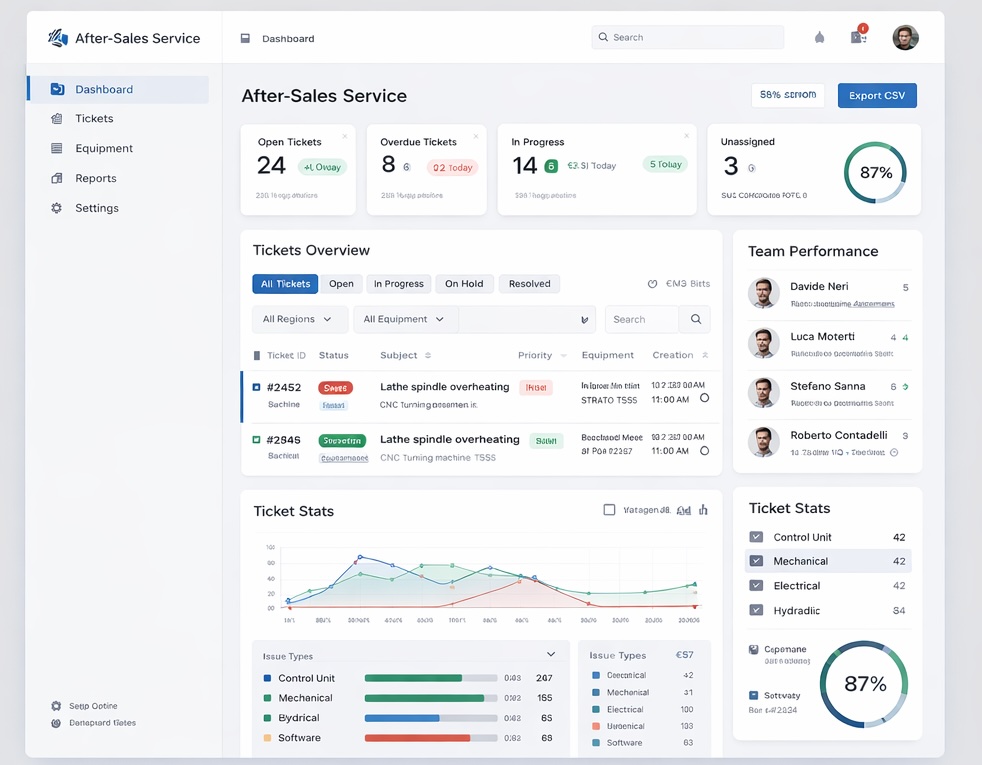Click the Control Unit progress bar
This screenshot has width=982, height=765.
pyautogui.click(x=430, y=678)
